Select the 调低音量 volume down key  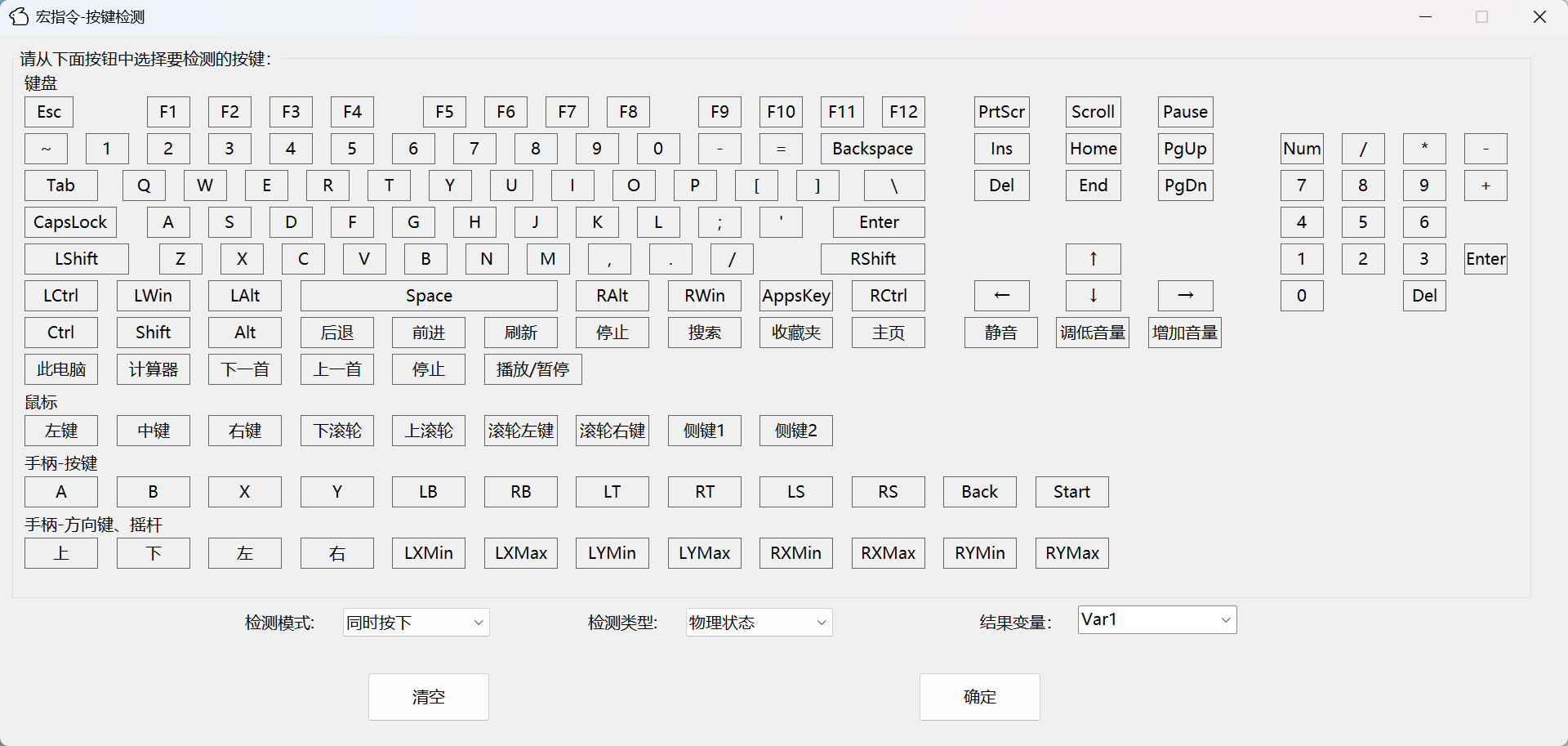pos(1093,333)
